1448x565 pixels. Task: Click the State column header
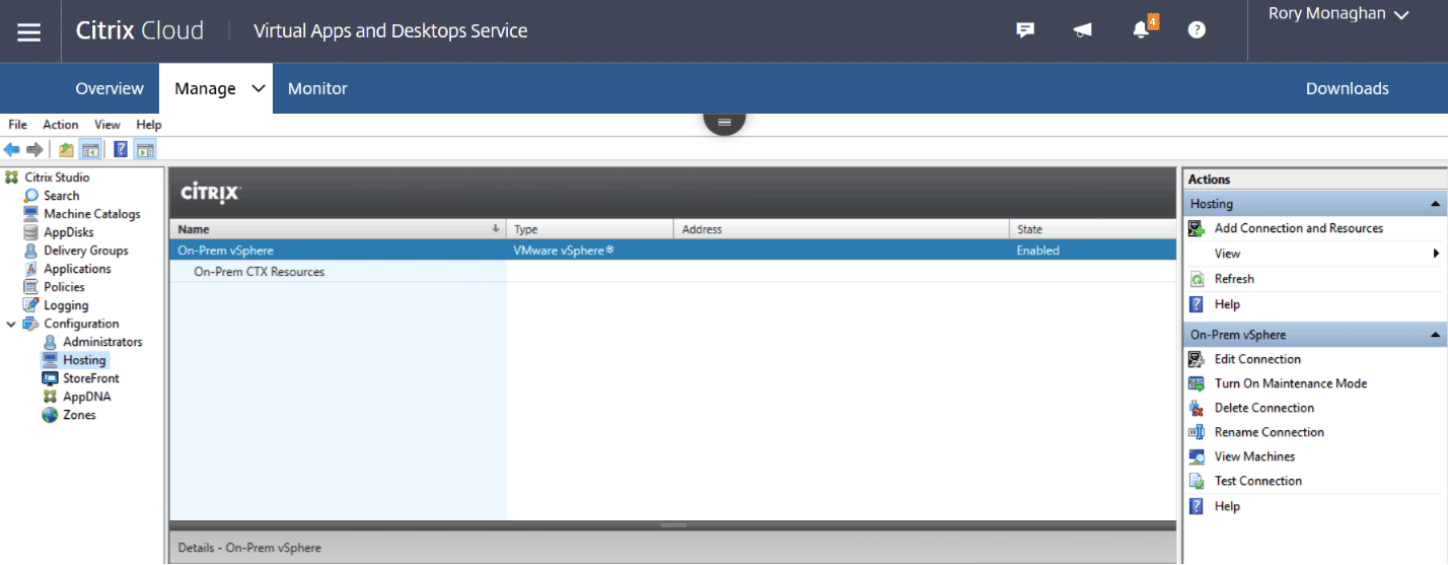point(1092,230)
